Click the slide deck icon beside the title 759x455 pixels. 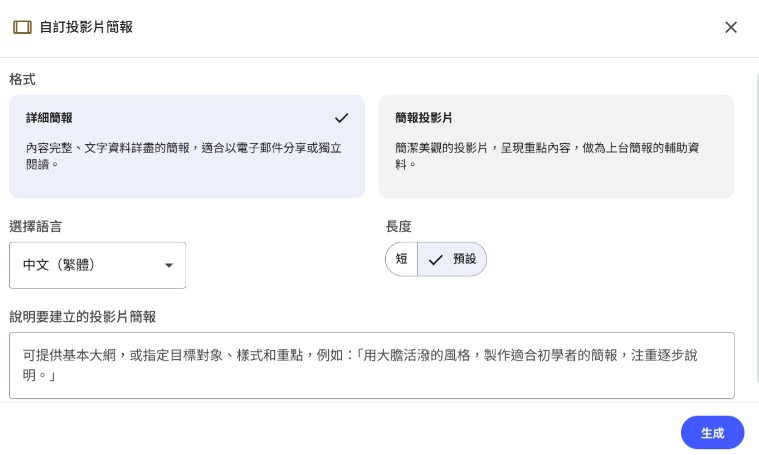click(22, 27)
